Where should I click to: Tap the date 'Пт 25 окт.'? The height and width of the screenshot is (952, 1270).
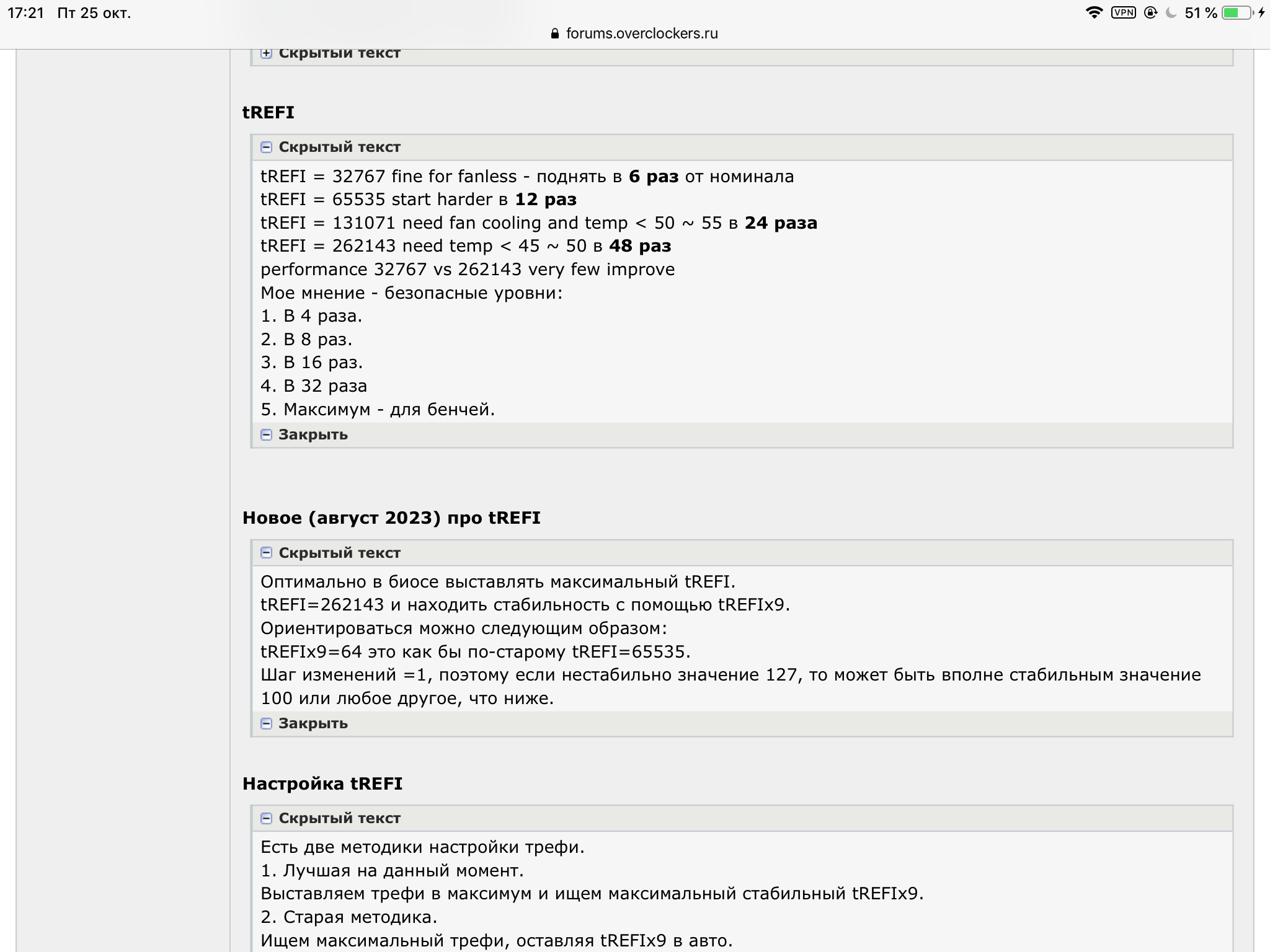pyautogui.click(x=94, y=13)
